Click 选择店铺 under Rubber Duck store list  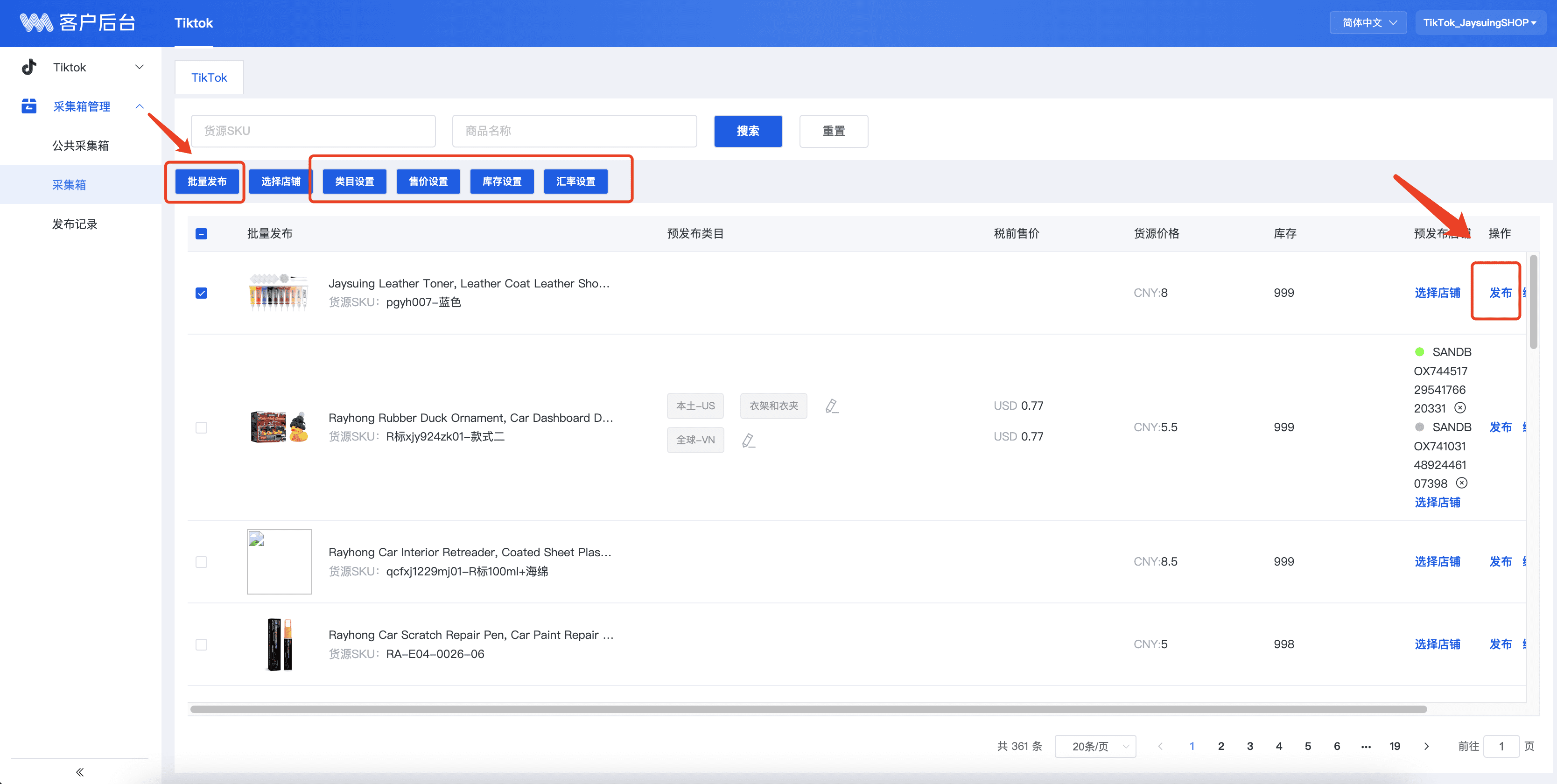coord(1438,502)
